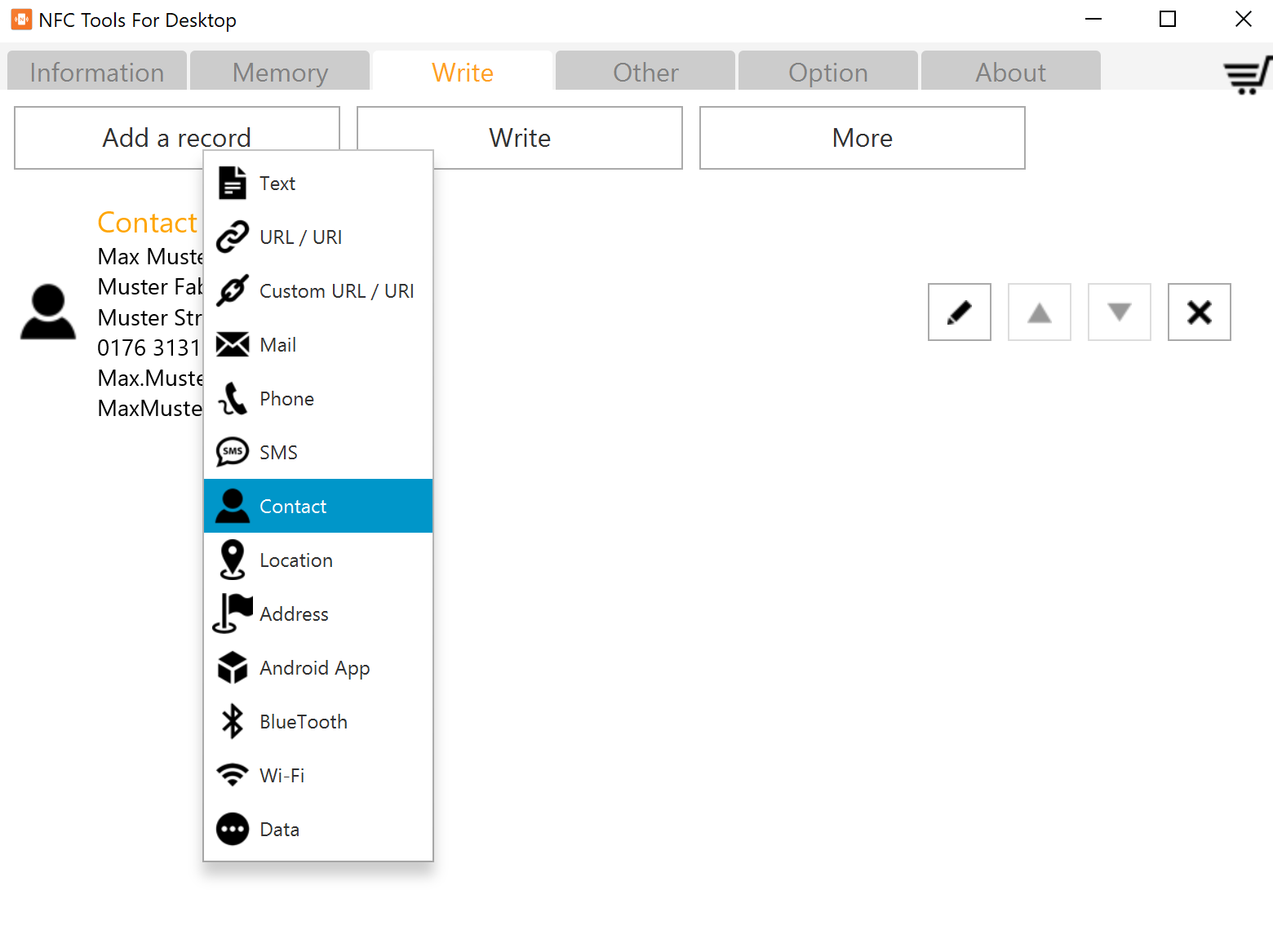The image size is (1273, 952).
Task: Move the contact record down with the arrow
Action: click(1119, 312)
